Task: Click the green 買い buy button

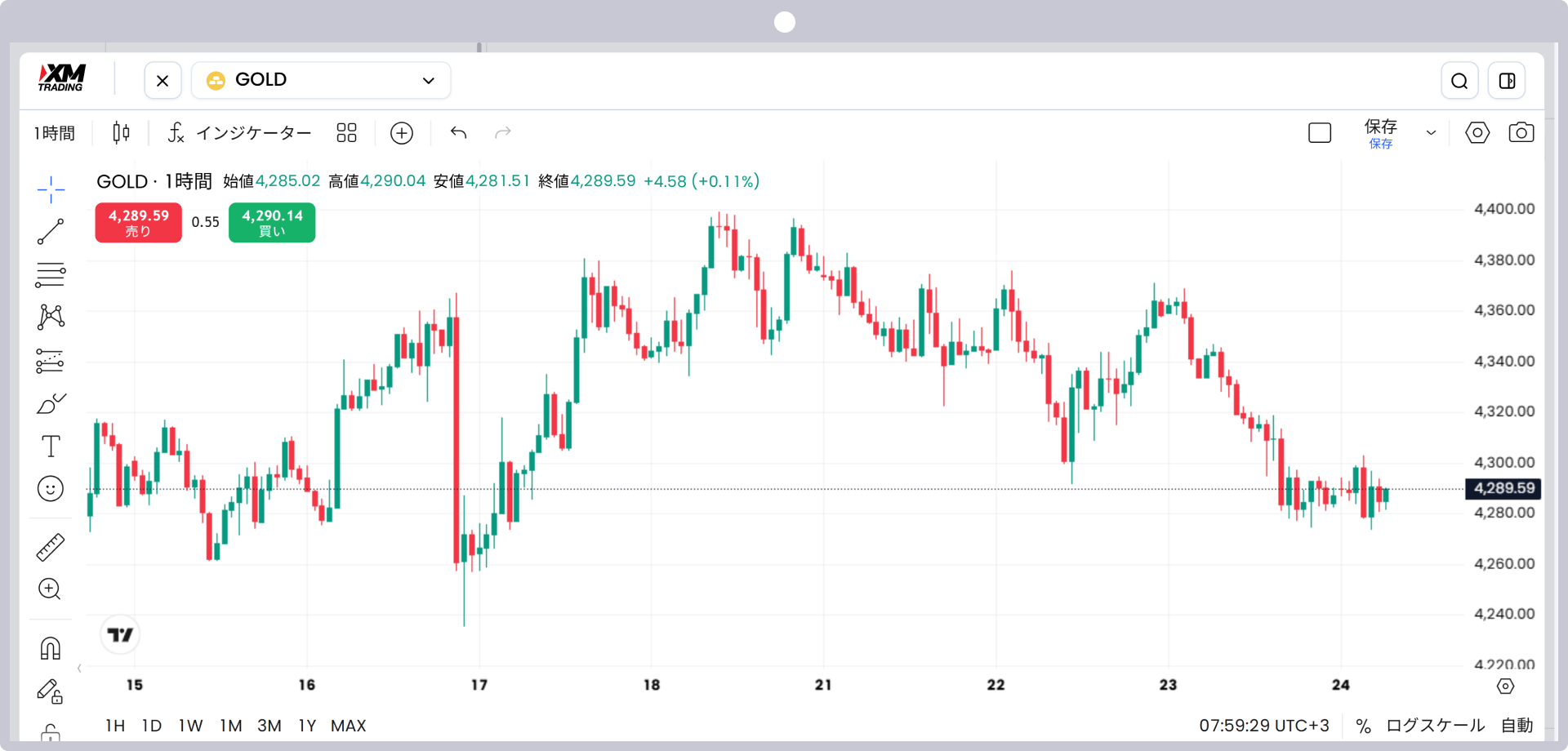Action: pos(272,223)
